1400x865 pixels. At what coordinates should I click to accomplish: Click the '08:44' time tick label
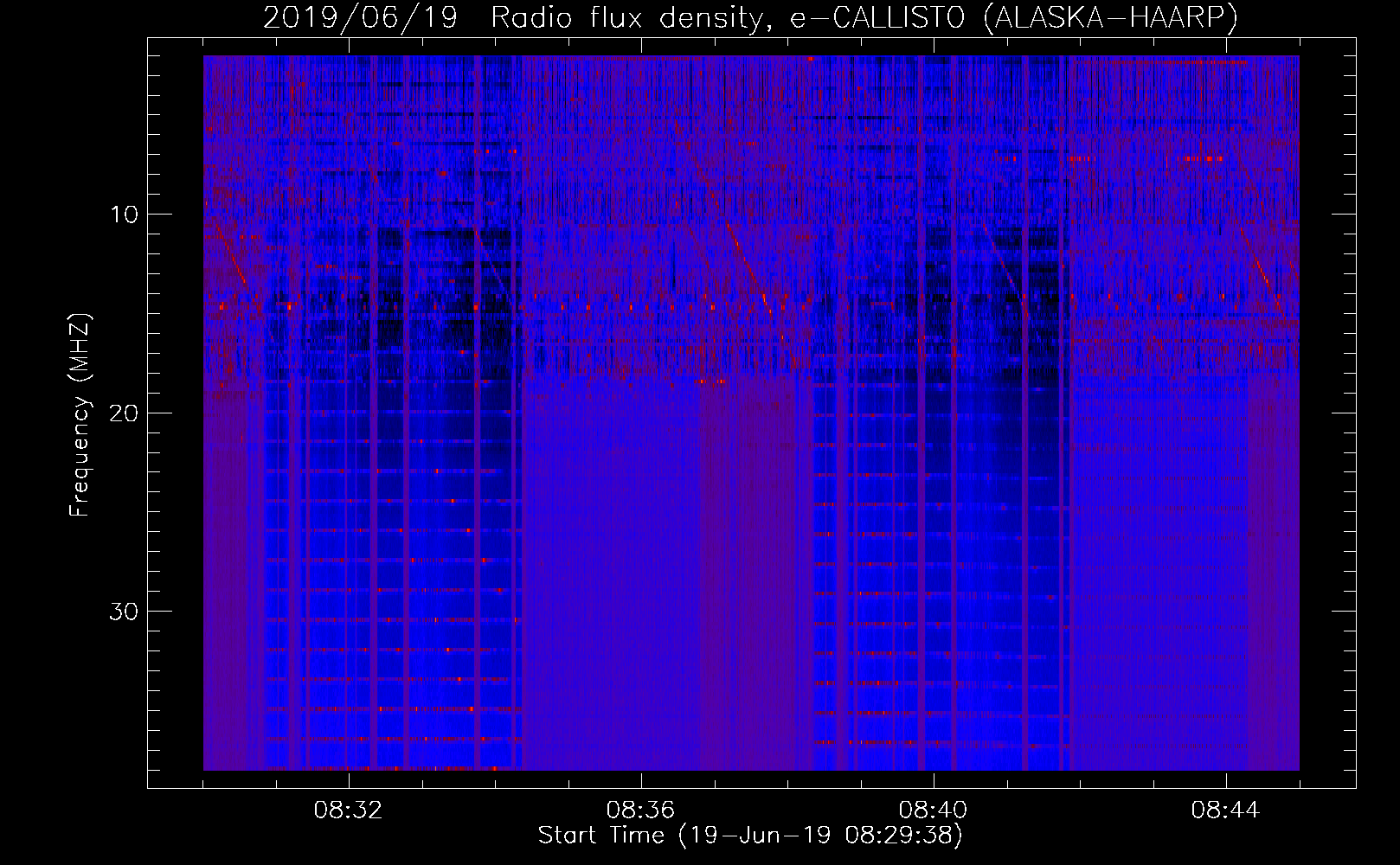[1225, 811]
